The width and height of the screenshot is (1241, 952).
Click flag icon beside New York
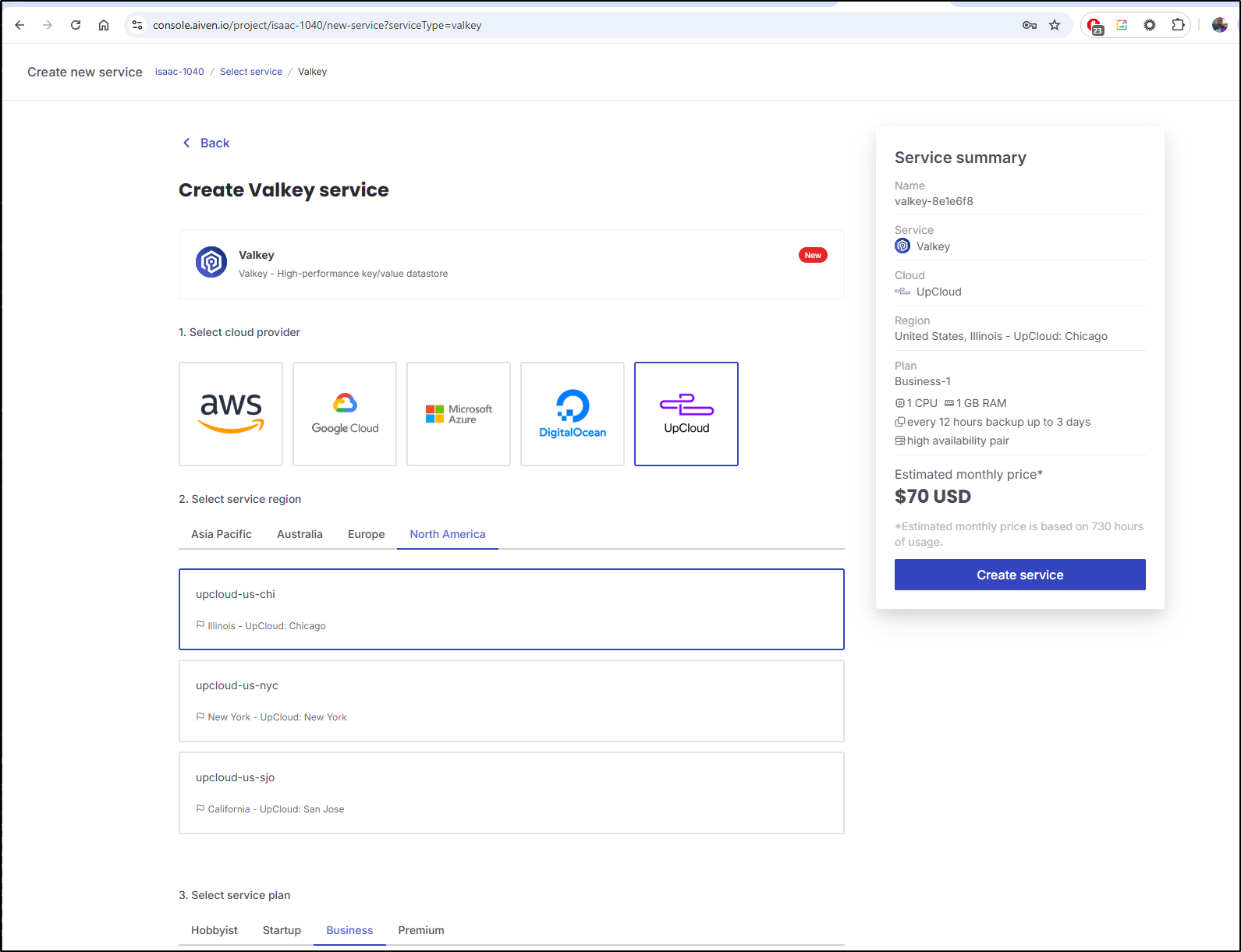pos(200,717)
